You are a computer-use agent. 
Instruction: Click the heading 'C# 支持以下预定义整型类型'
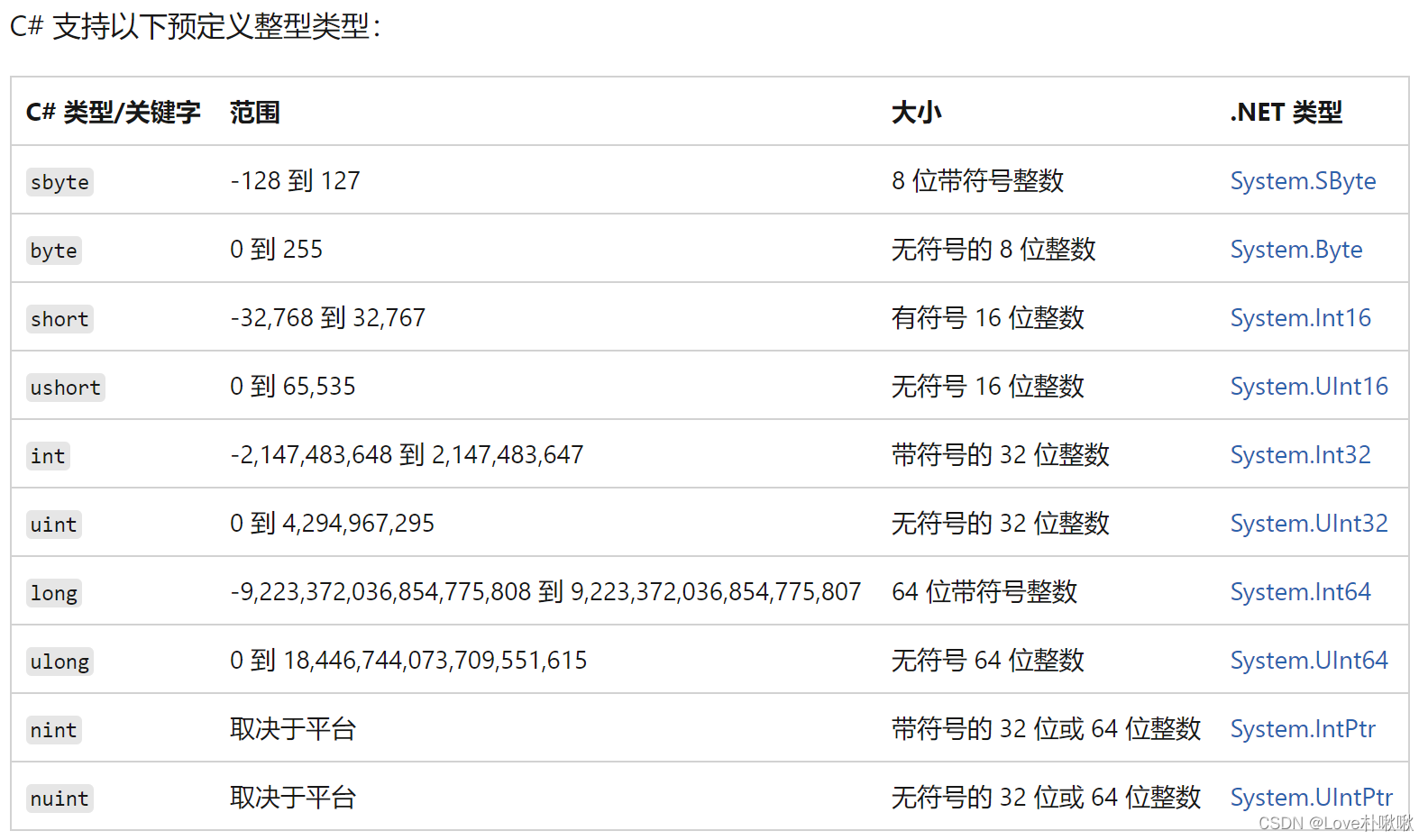(195, 26)
